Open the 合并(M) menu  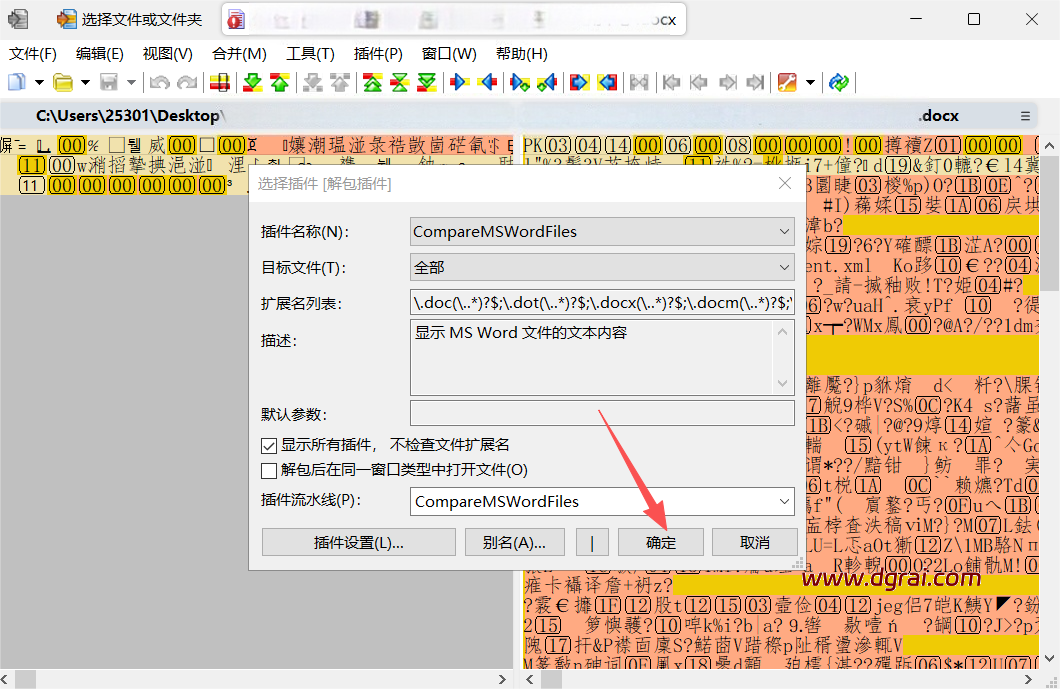(x=239, y=54)
